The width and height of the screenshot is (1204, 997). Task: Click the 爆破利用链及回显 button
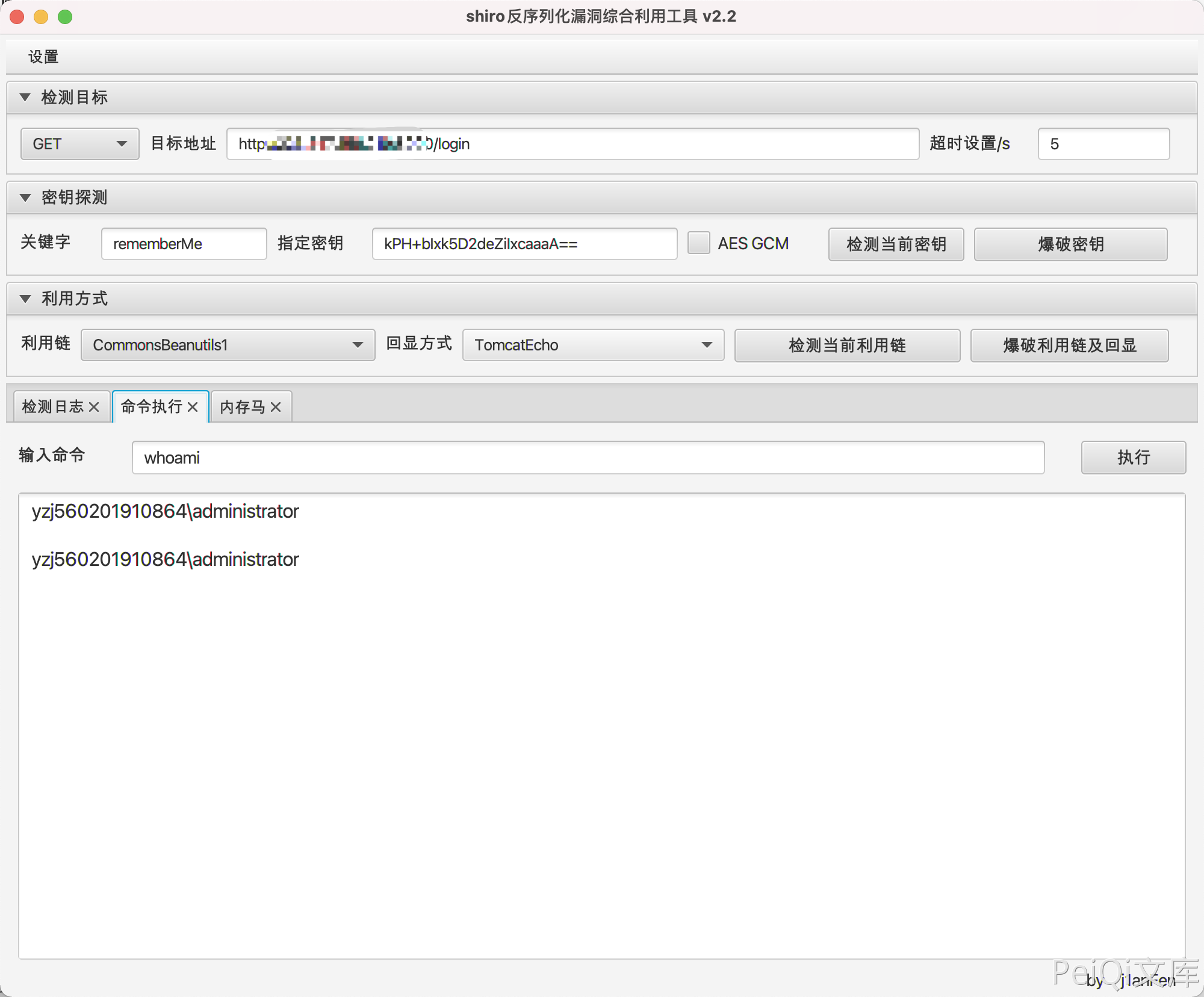1069,346
